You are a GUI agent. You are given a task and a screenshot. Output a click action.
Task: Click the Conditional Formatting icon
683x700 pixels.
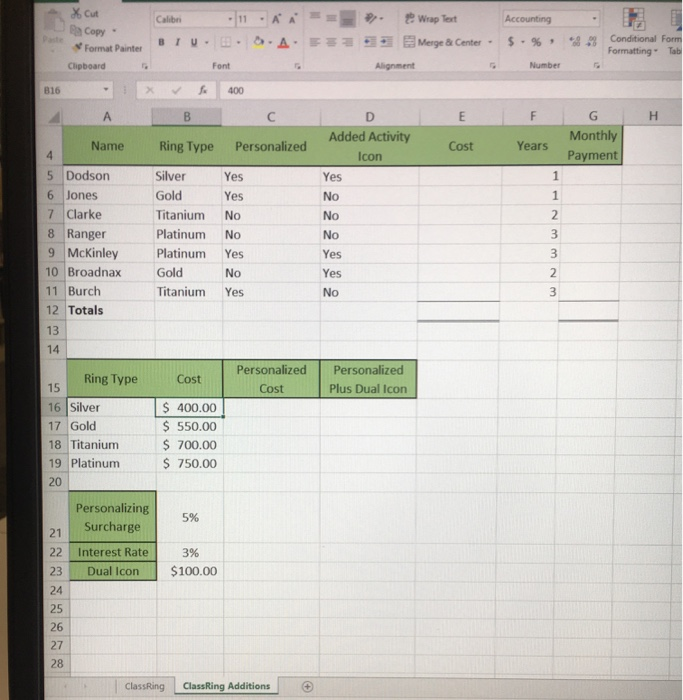click(633, 31)
